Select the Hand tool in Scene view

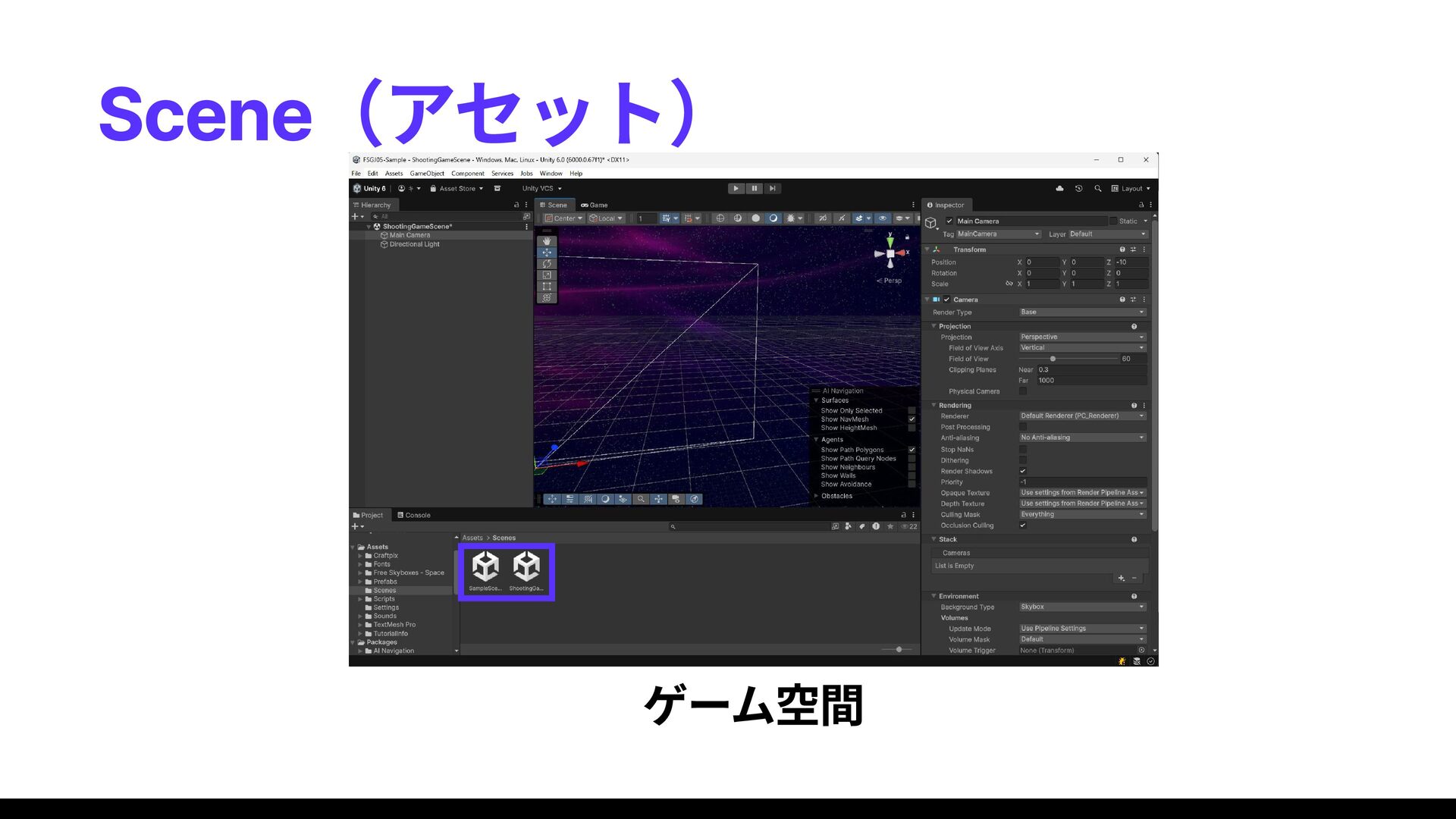[547, 241]
